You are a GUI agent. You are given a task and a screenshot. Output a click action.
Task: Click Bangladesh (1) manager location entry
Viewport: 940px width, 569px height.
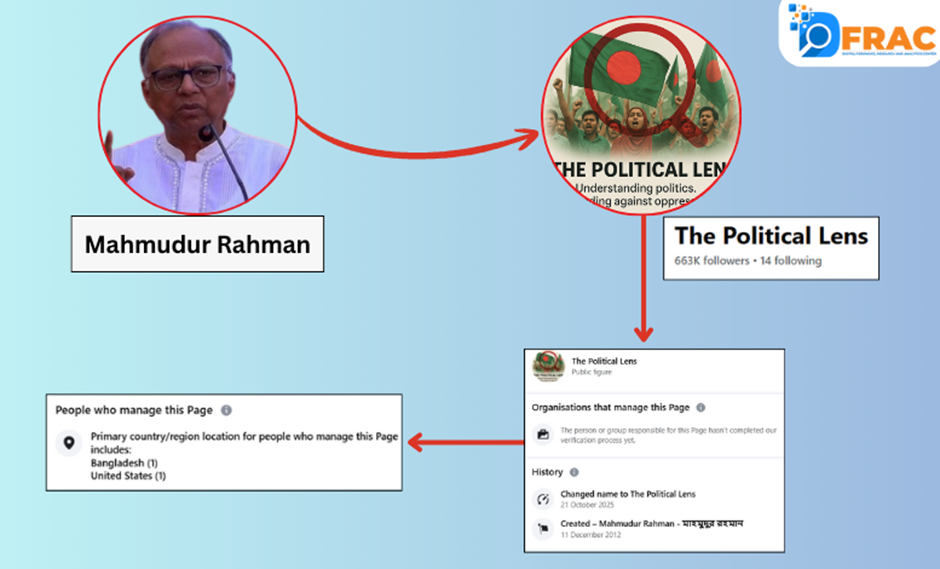pos(124,463)
